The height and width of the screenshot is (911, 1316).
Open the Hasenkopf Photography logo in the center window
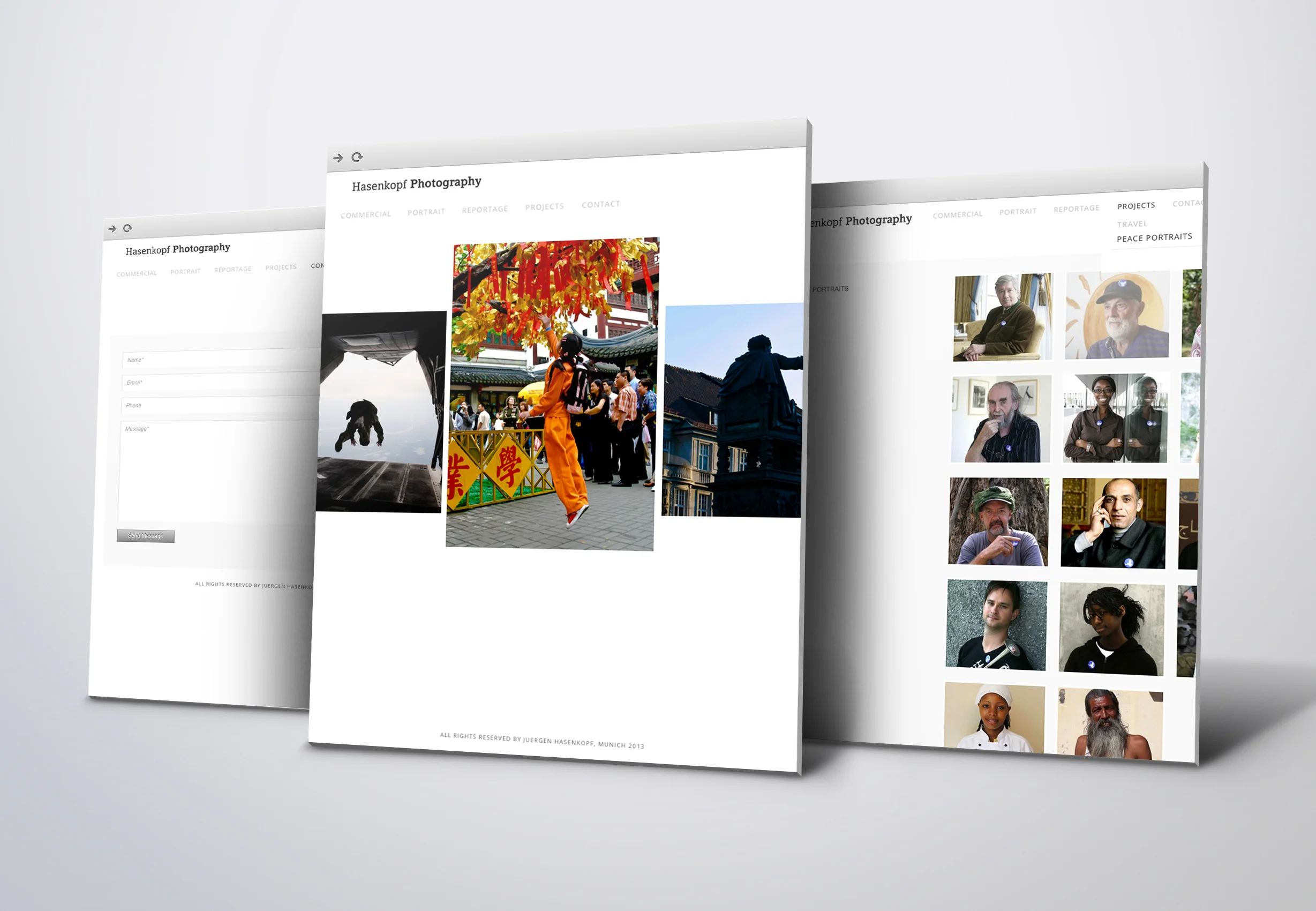click(416, 184)
